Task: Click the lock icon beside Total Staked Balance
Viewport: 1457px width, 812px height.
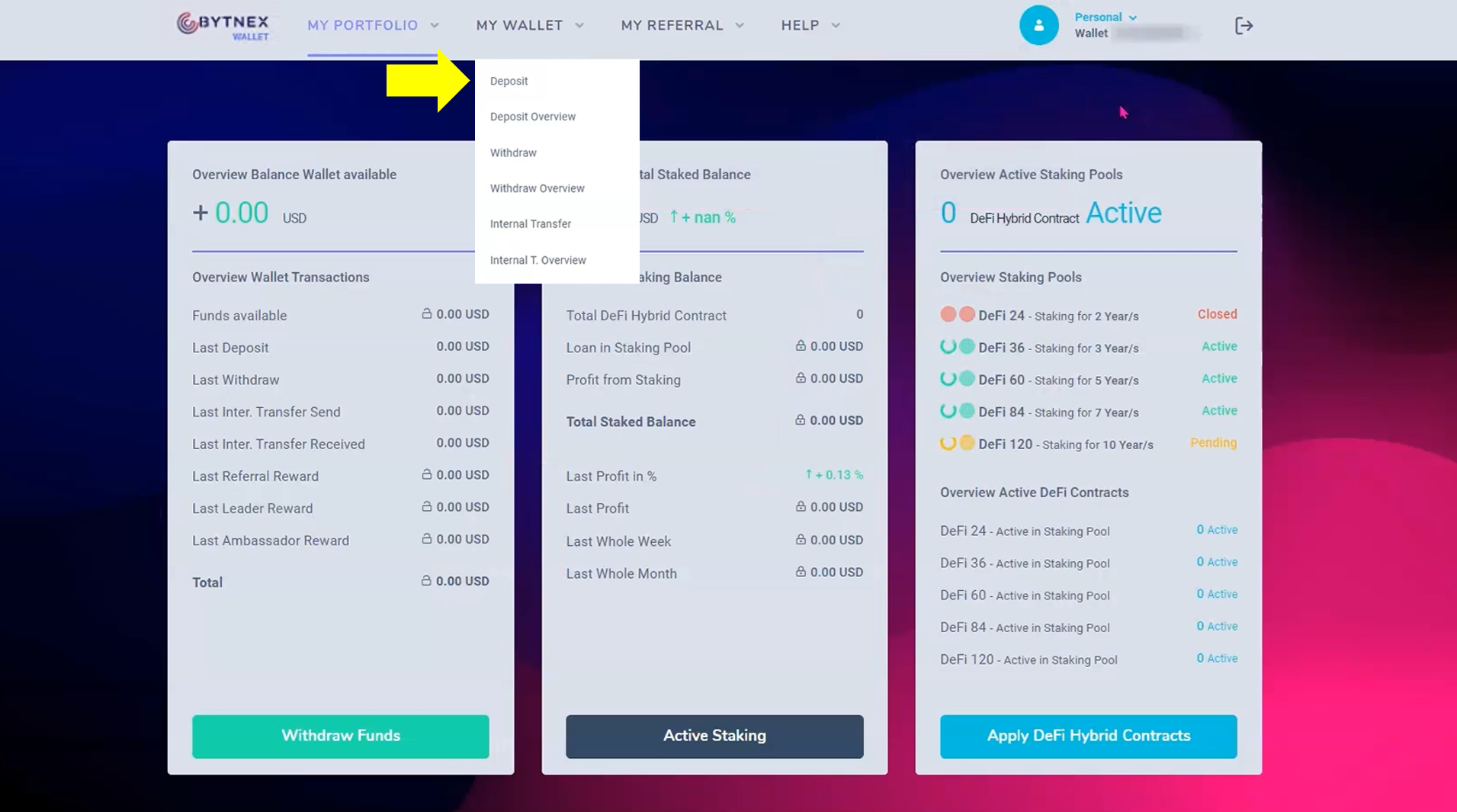Action: (x=800, y=420)
